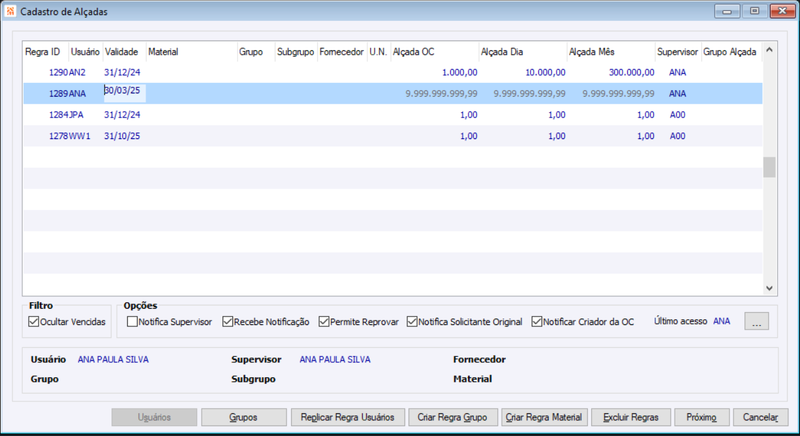Click the application icon in the title bar
This screenshot has height=436, width=800.
tap(11, 11)
